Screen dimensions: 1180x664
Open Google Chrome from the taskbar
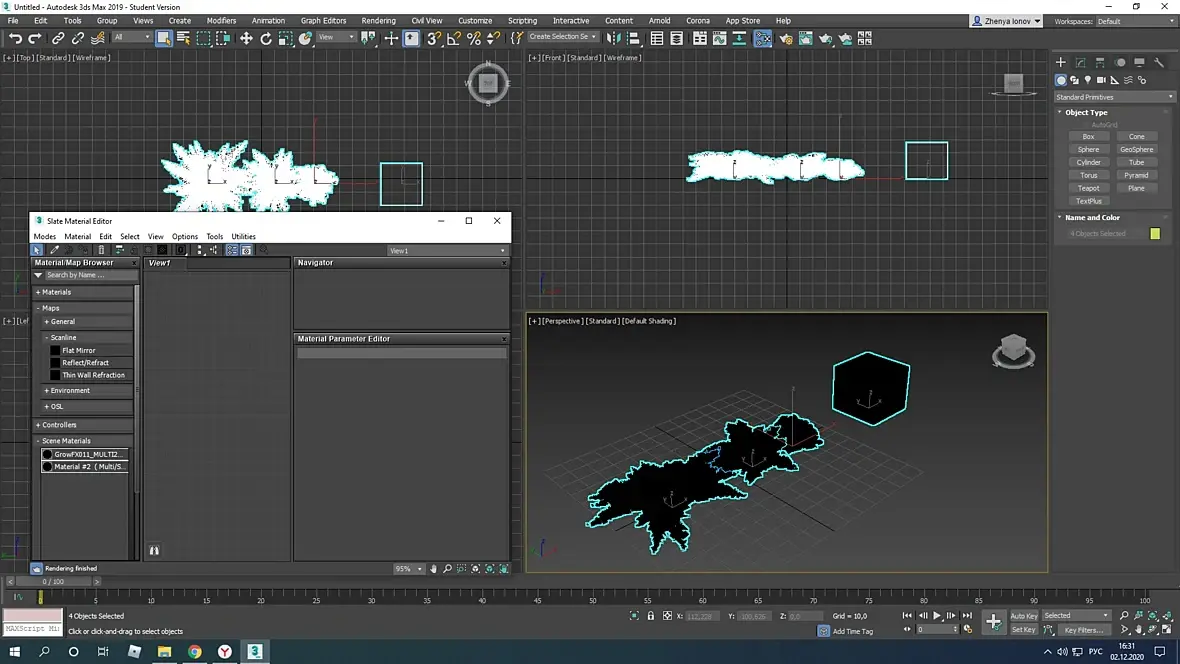click(x=194, y=651)
